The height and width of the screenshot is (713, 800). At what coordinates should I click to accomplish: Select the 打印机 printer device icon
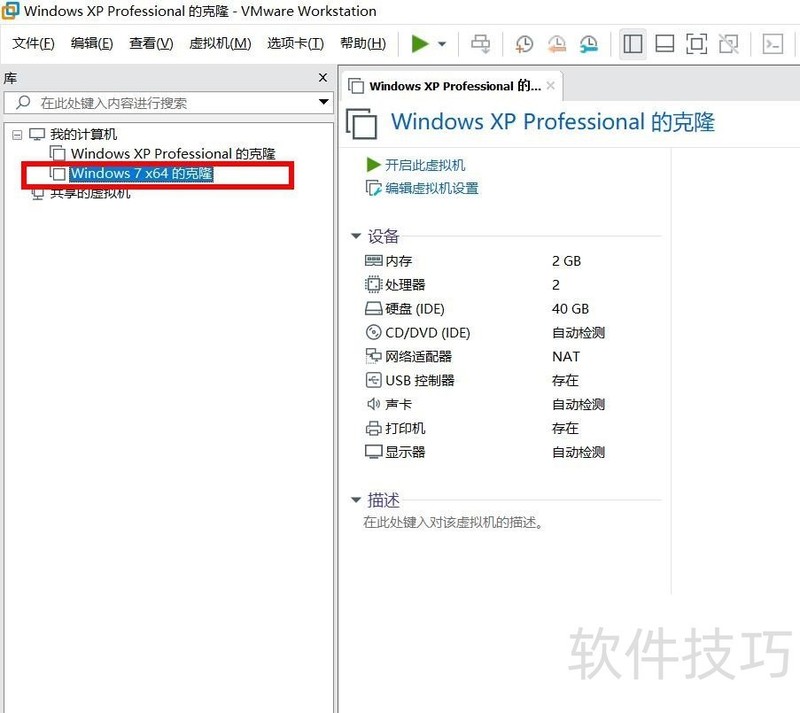[371, 428]
